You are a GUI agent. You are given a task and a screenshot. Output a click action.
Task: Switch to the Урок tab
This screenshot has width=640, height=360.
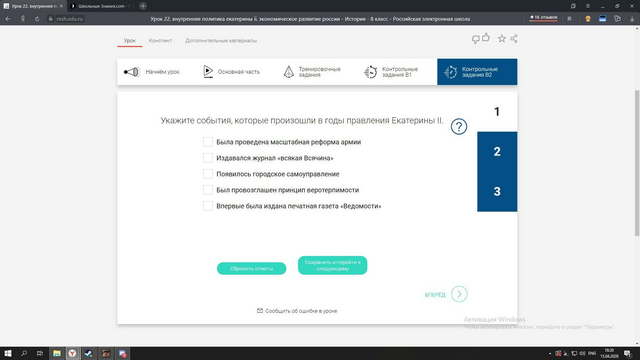coord(130,40)
